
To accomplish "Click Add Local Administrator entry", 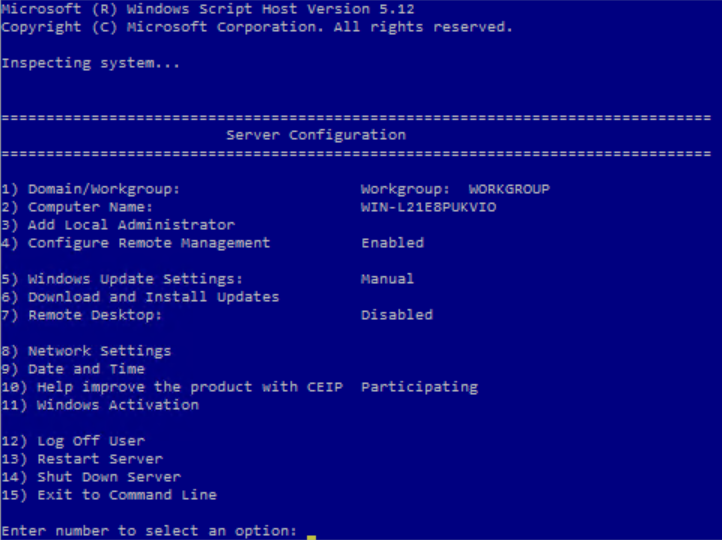I will (118, 225).
